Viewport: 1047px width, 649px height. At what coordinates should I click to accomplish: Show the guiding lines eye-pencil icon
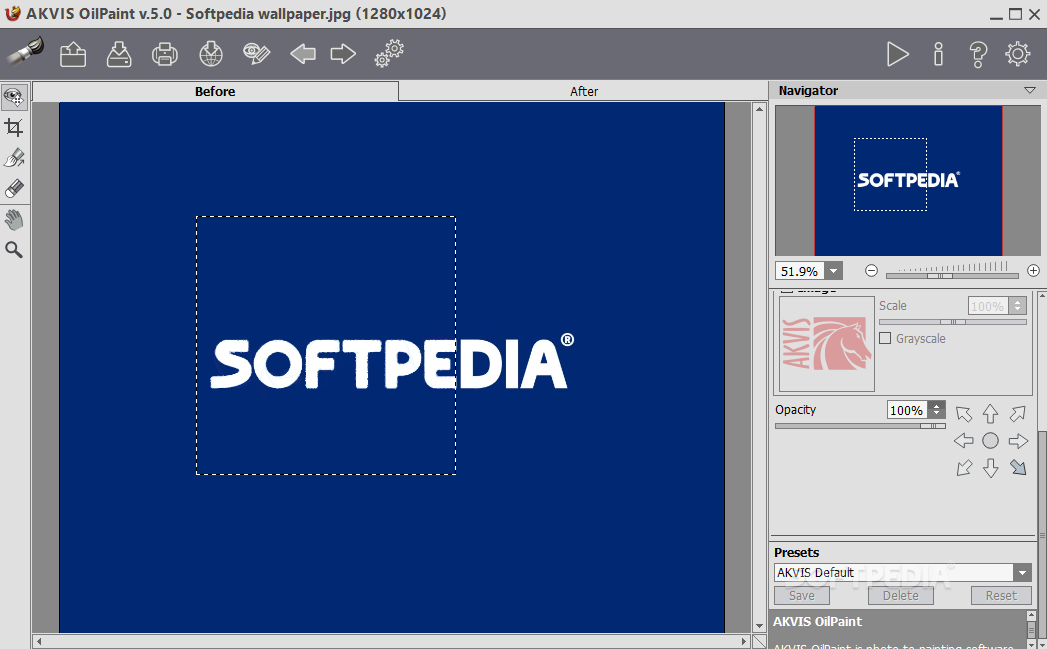(256, 54)
